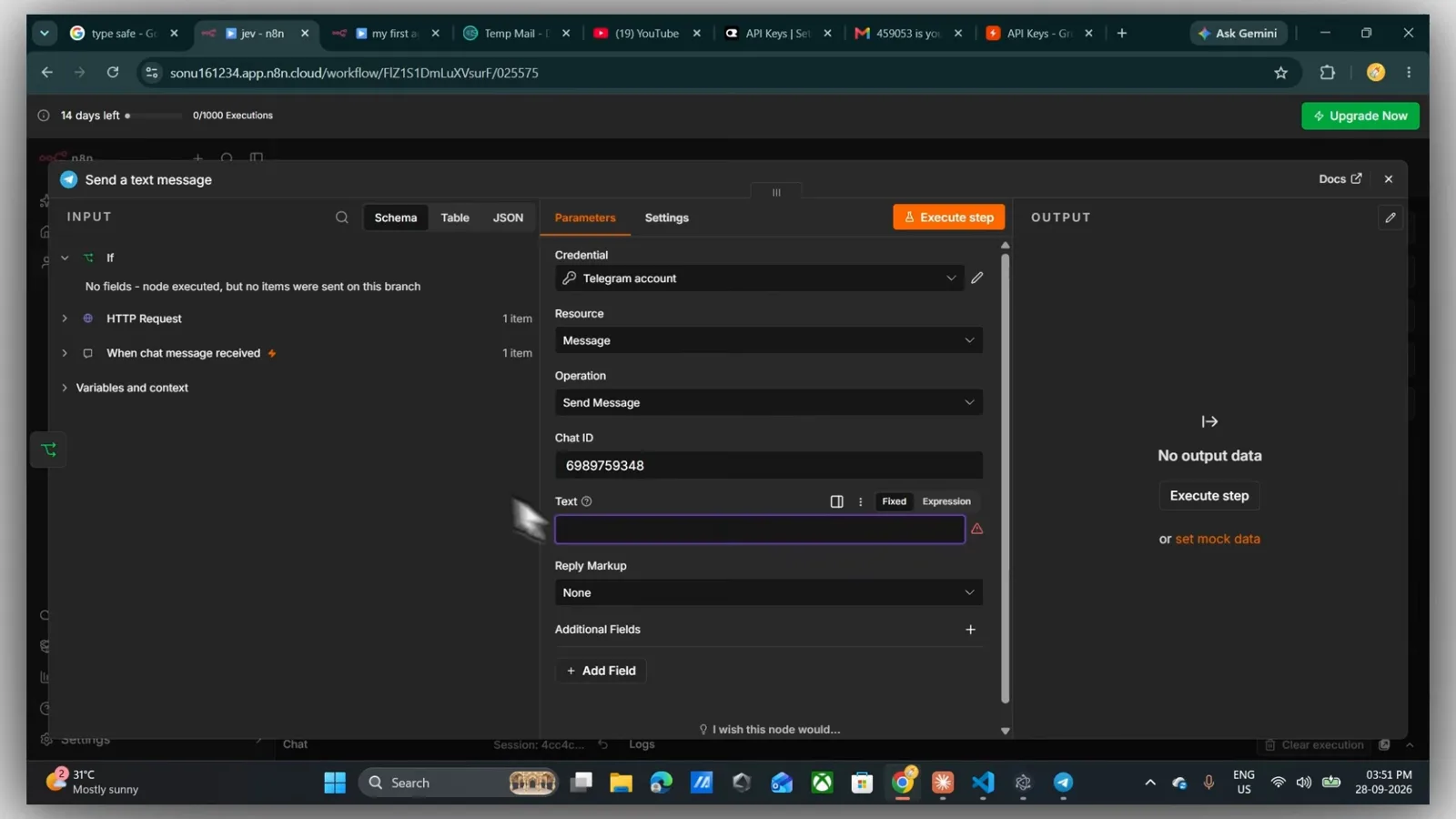The image size is (1456, 819).
Task: Open Text field options three-dot menu
Action: coord(860,501)
